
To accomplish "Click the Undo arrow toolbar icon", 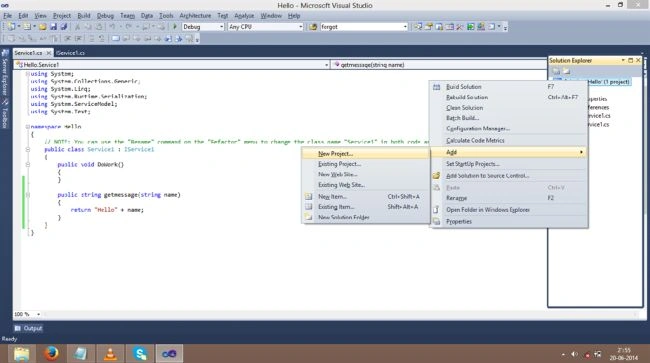I will [x=112, y=27].
